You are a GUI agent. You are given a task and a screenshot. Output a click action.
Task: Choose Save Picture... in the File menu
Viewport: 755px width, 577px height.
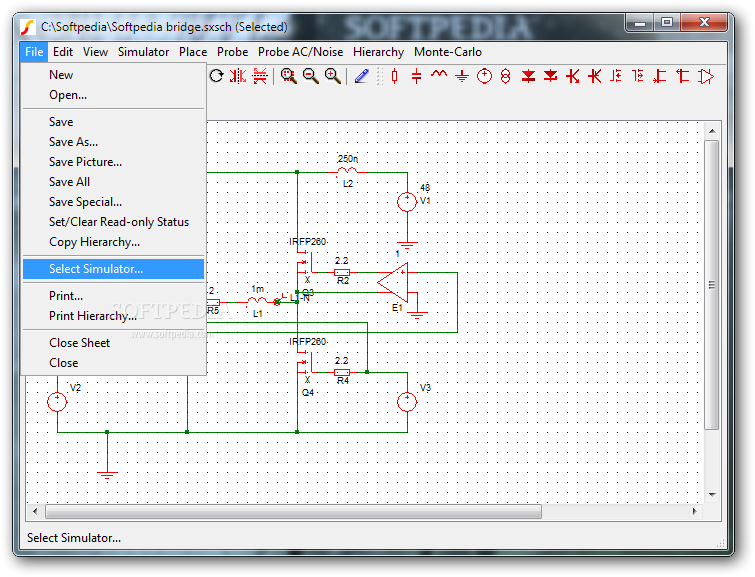[x=114, y=162]
